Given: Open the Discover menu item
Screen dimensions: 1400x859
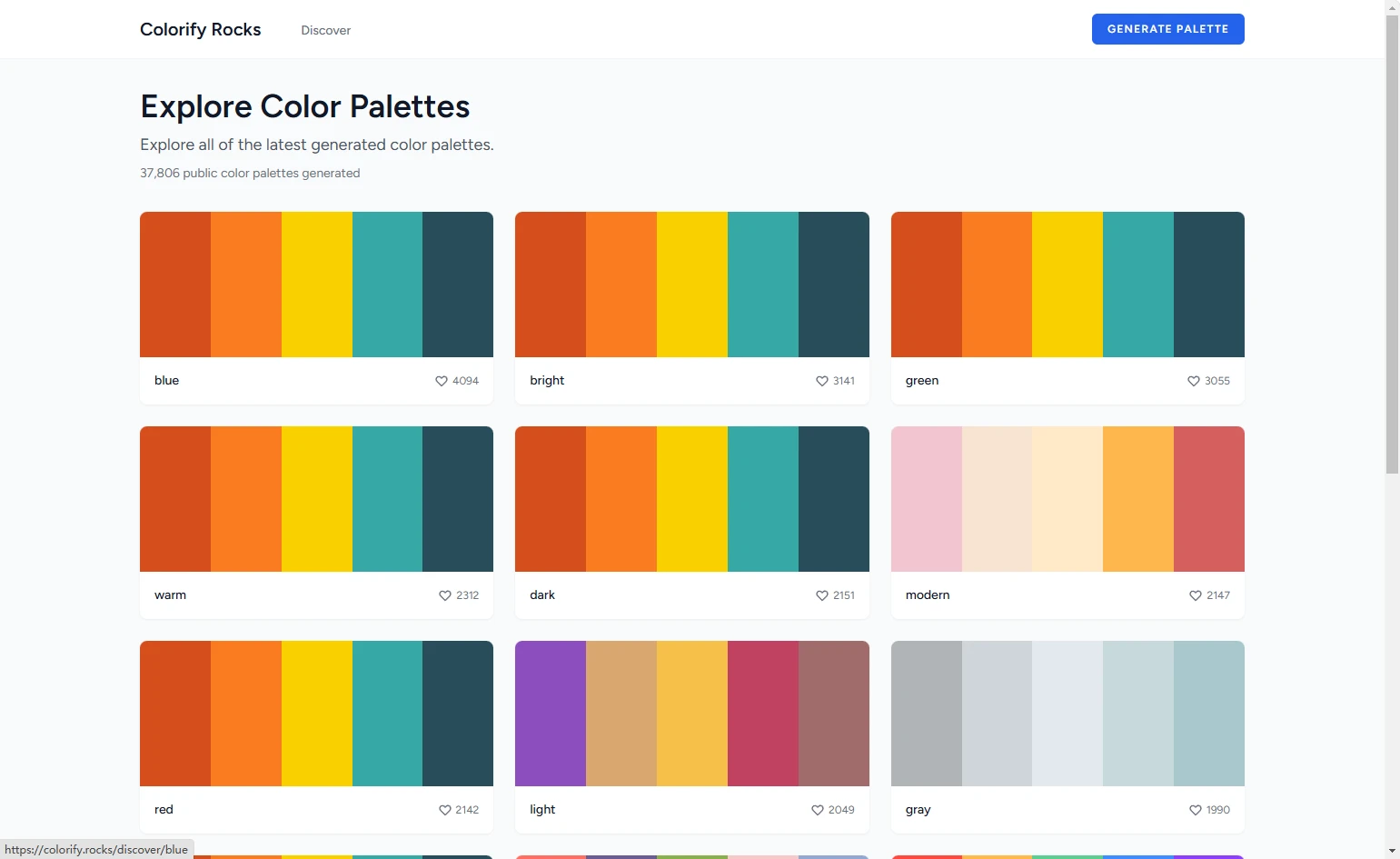Looking at the screenshot, I should click(325, 30).
